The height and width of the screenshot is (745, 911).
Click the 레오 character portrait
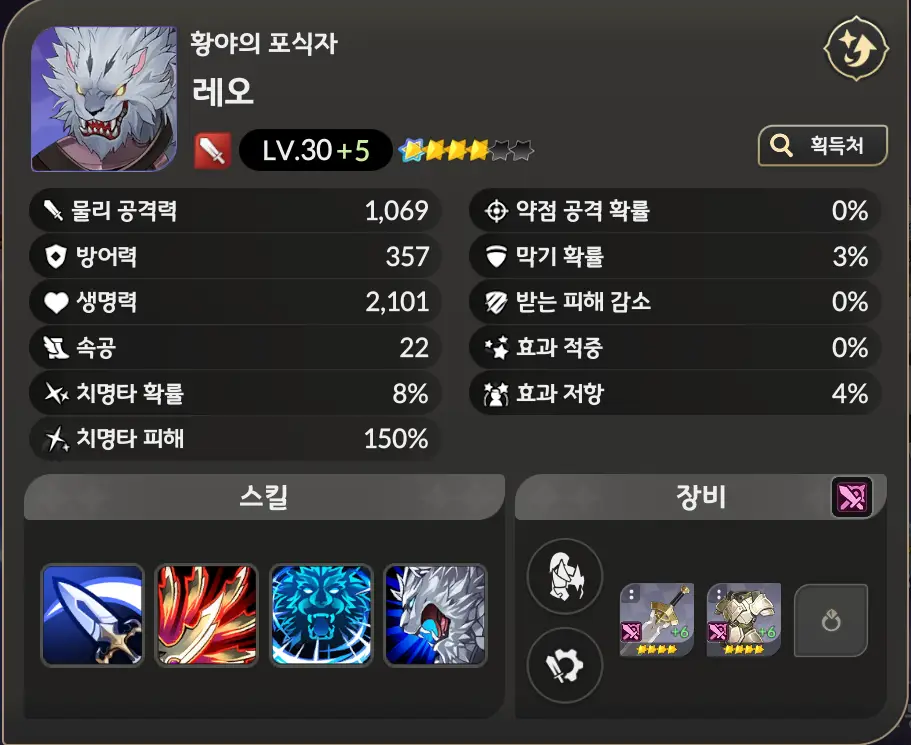pos(104,99)
